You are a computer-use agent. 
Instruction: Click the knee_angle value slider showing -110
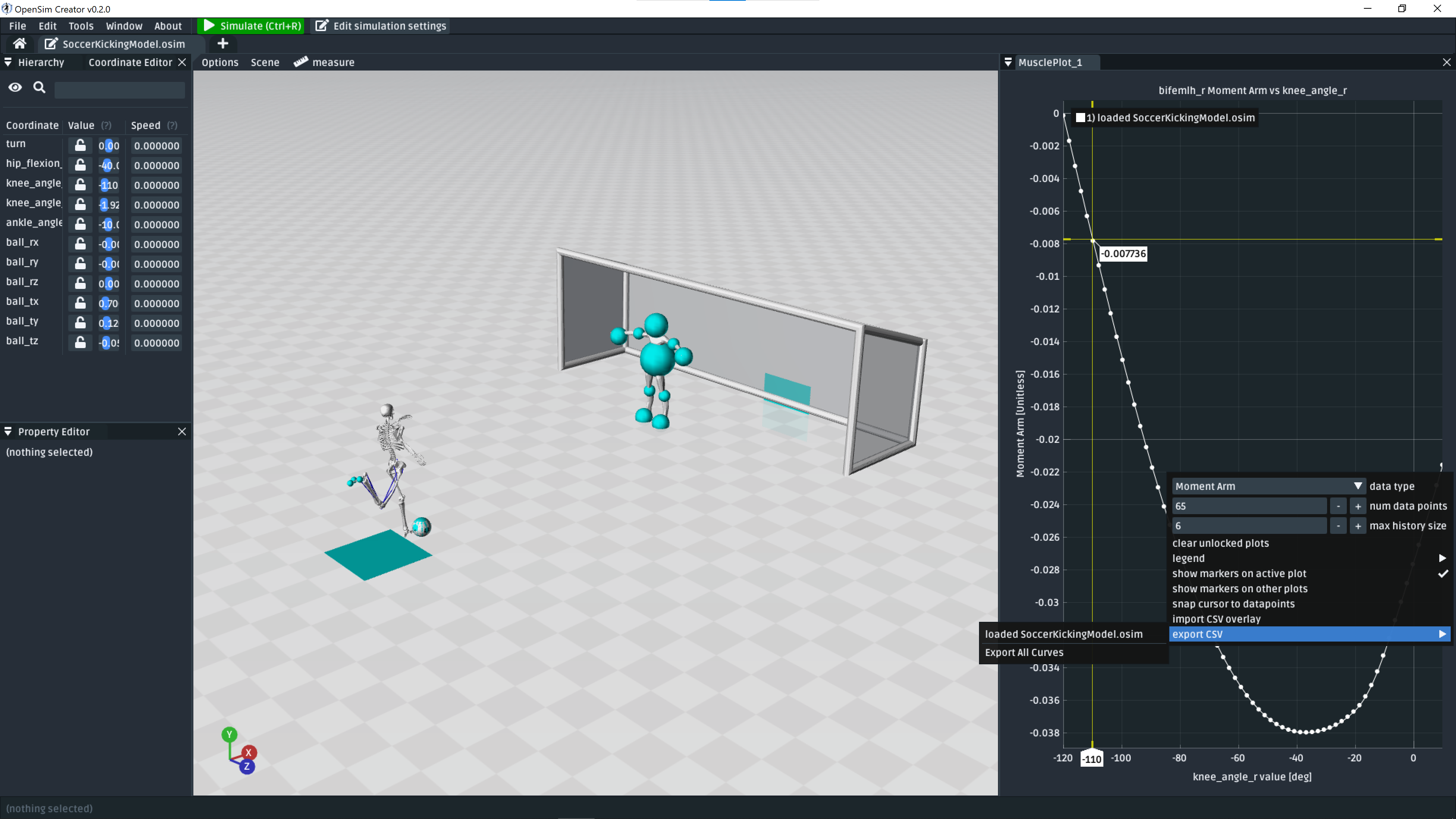(x=108, y=185)
